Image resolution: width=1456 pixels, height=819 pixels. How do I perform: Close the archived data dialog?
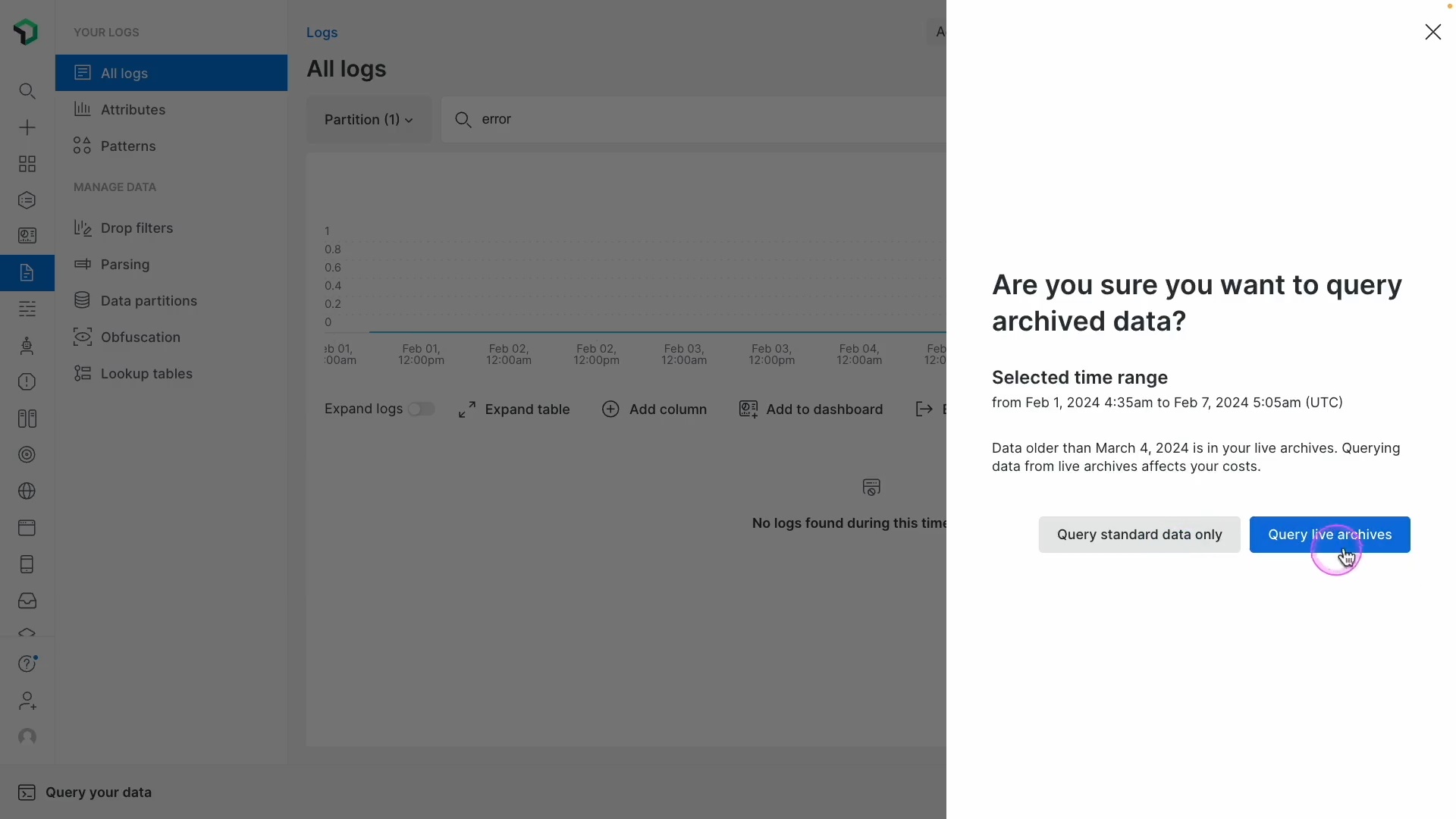click(x=1432, y=32)
